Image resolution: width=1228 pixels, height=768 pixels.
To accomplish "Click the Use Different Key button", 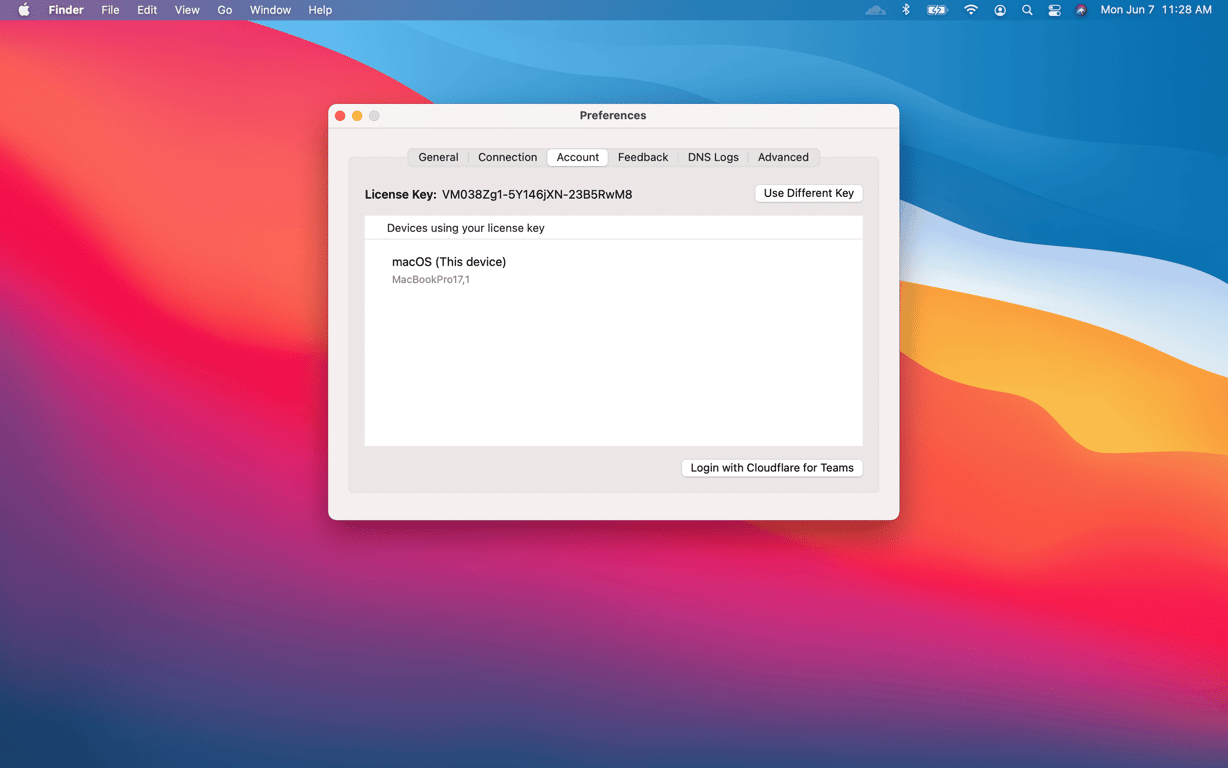I will 809,193.
